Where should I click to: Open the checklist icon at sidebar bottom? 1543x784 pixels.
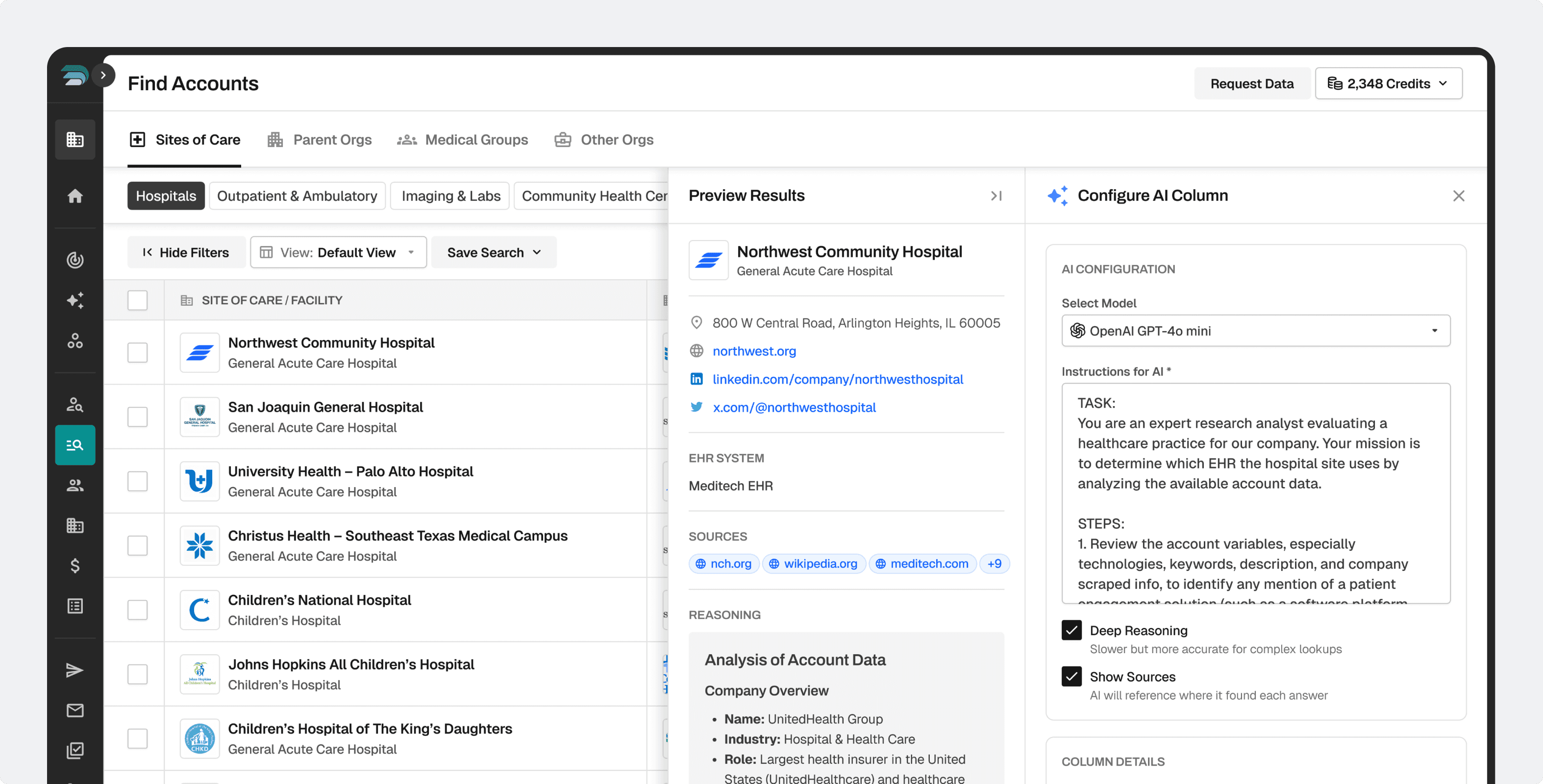(x=75, y=751)
